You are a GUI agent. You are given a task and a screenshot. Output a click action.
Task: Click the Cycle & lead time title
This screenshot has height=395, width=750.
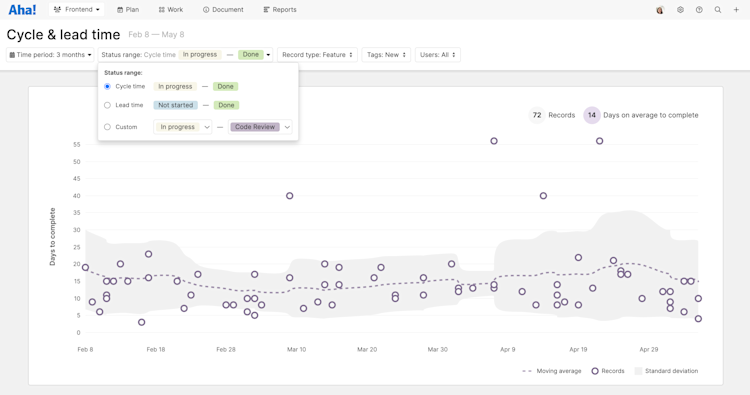pyautogui.click(x=63, y=35)
